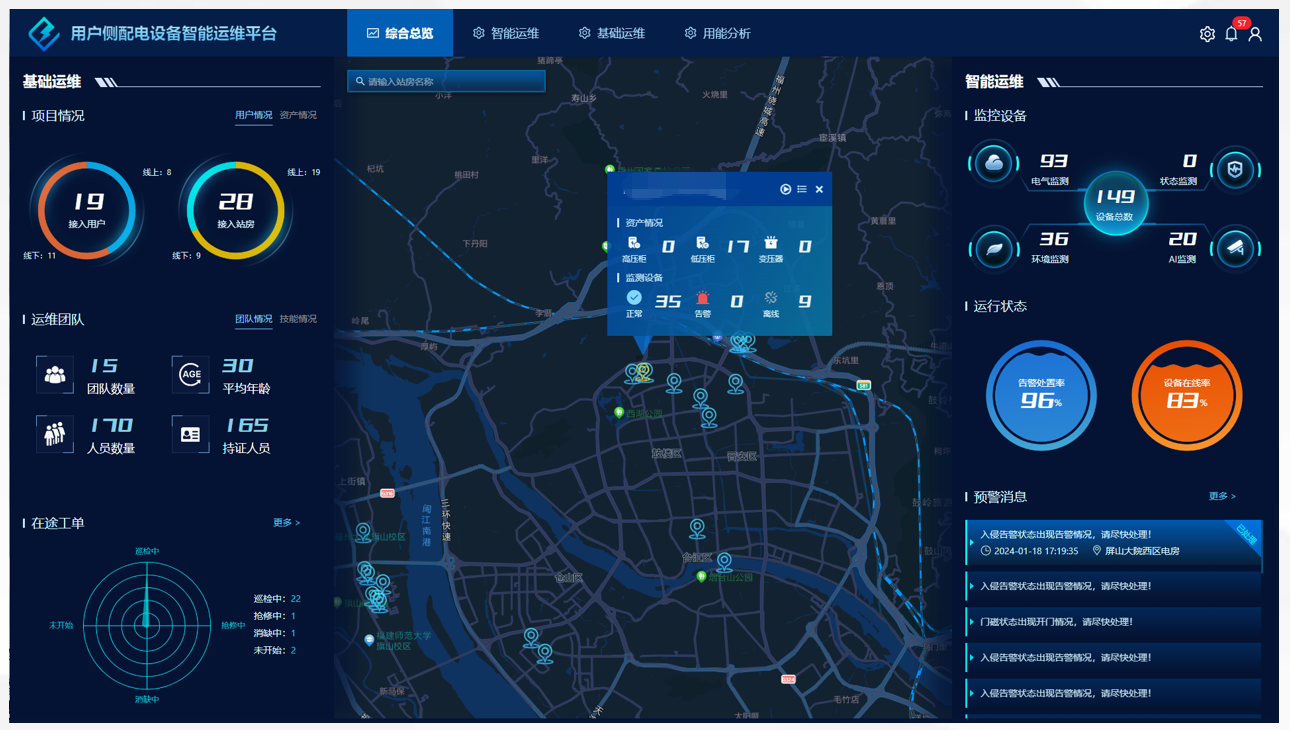Click the station name search field
This screenshot has height=730, width=1290.
(x=446, y=81)
